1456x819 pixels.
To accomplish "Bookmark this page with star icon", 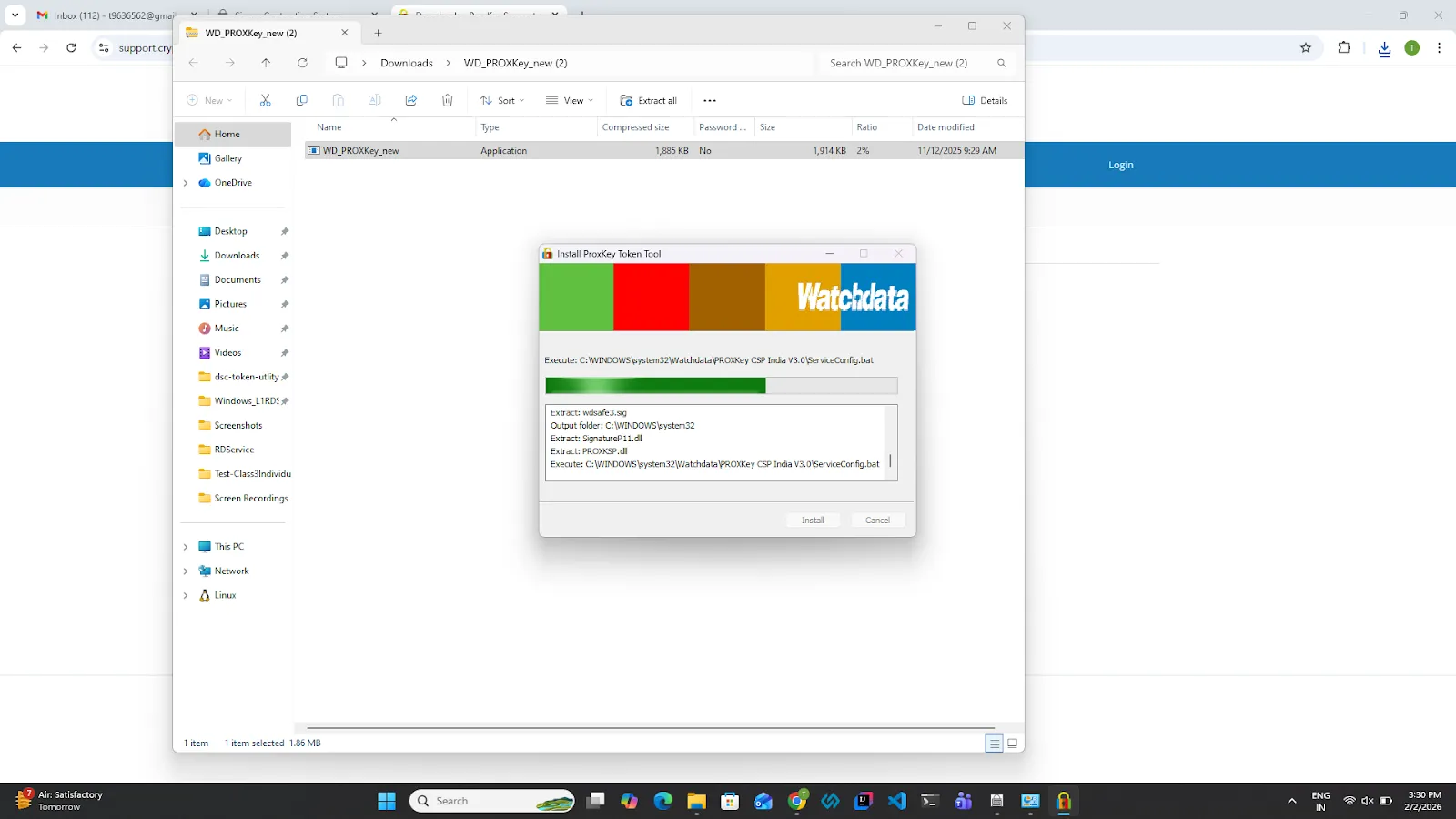I will (x=1306, y=48).
